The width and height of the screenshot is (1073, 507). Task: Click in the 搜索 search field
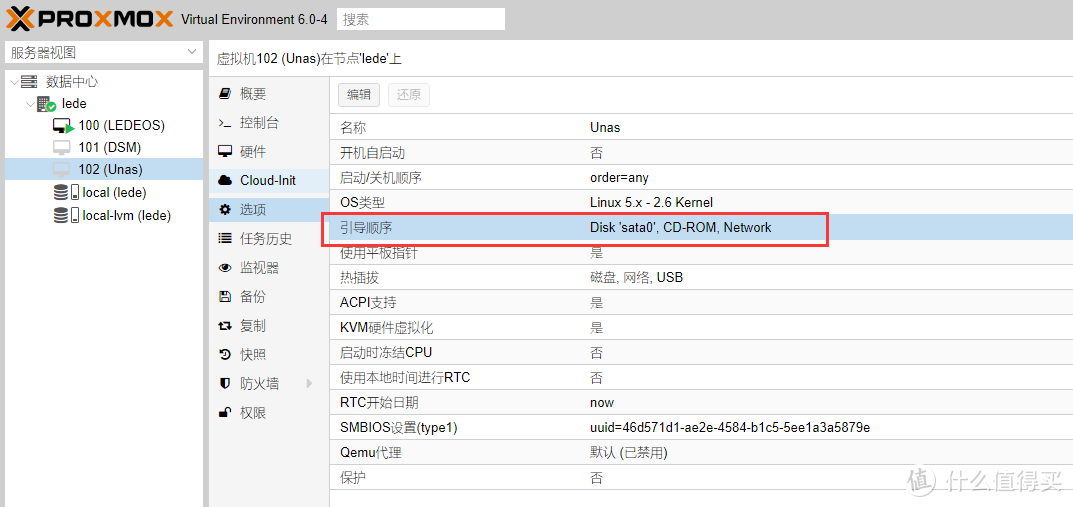click(x=420, y=19)
